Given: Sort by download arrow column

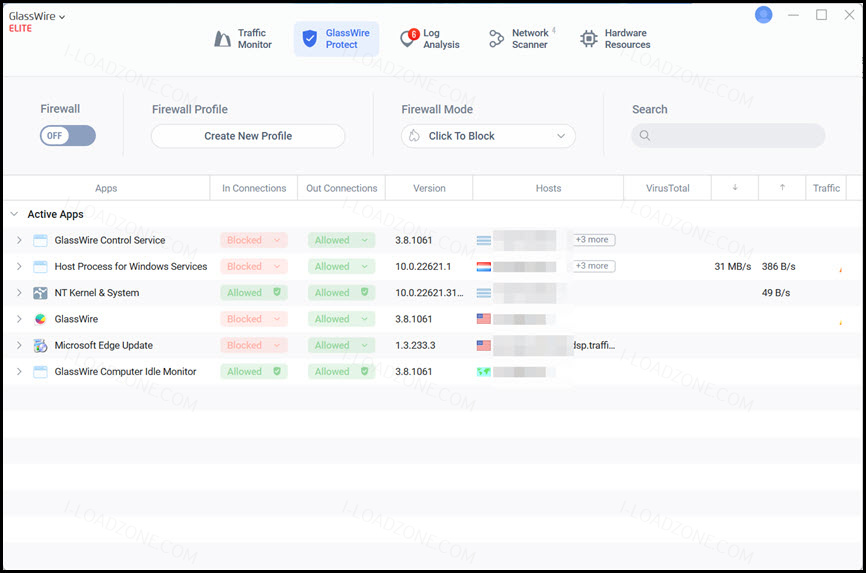Looking at the screenshot, I should tap(735, 188).
